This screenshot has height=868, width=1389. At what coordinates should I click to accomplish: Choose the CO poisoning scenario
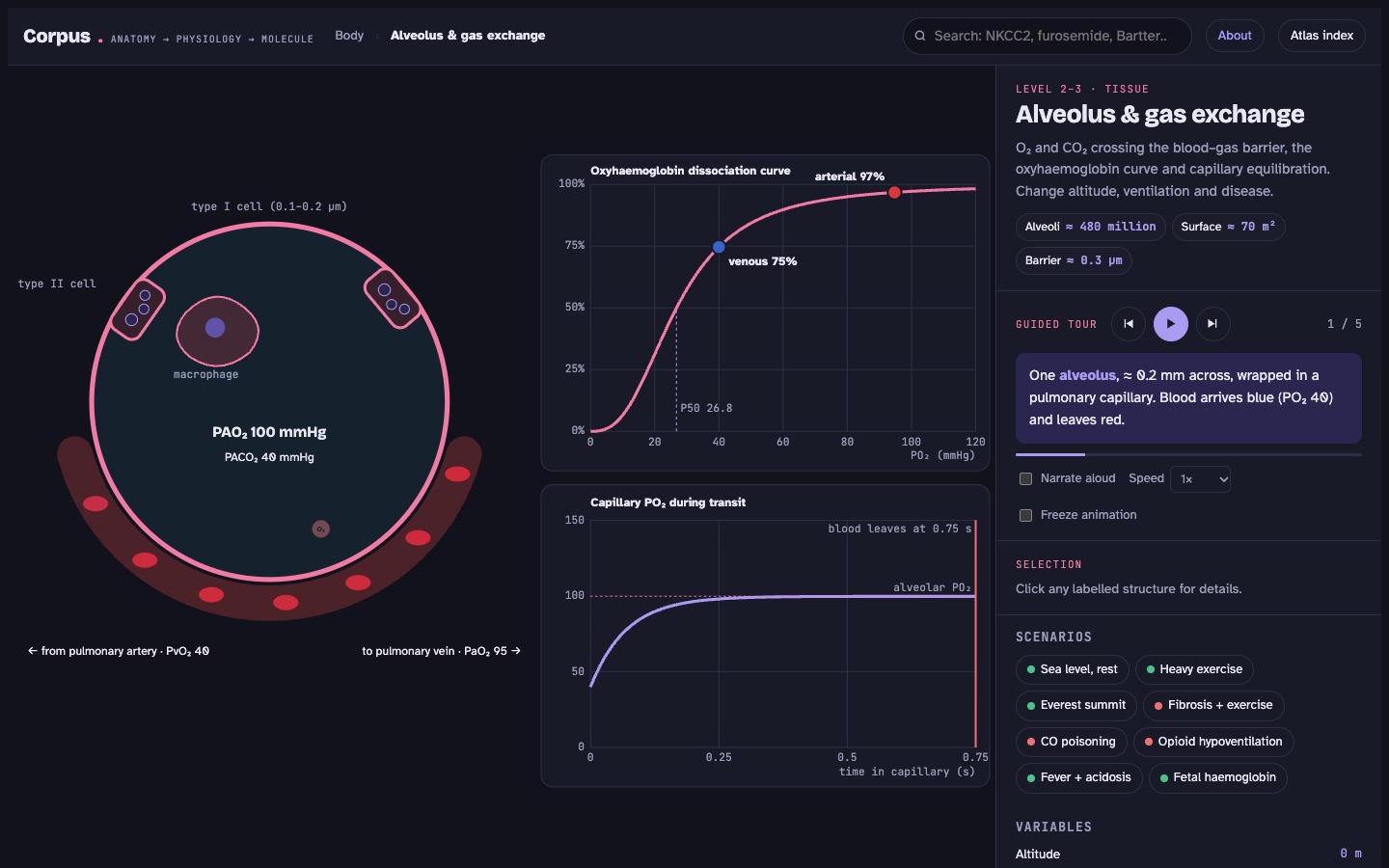[x=1071, y=742]
